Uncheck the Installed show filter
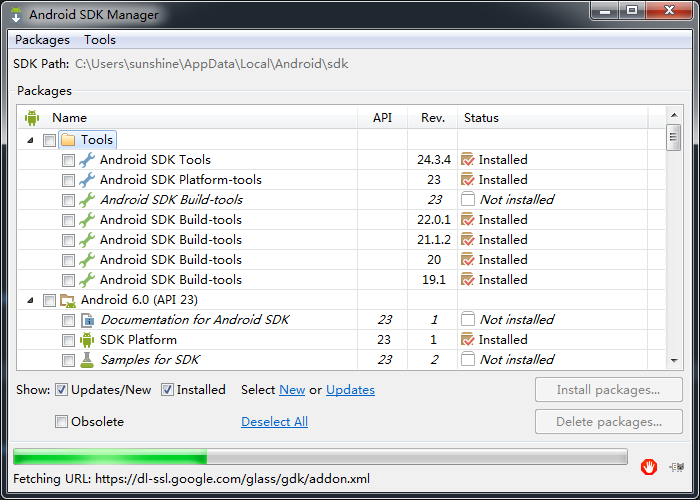 click(x=167, y=390)
